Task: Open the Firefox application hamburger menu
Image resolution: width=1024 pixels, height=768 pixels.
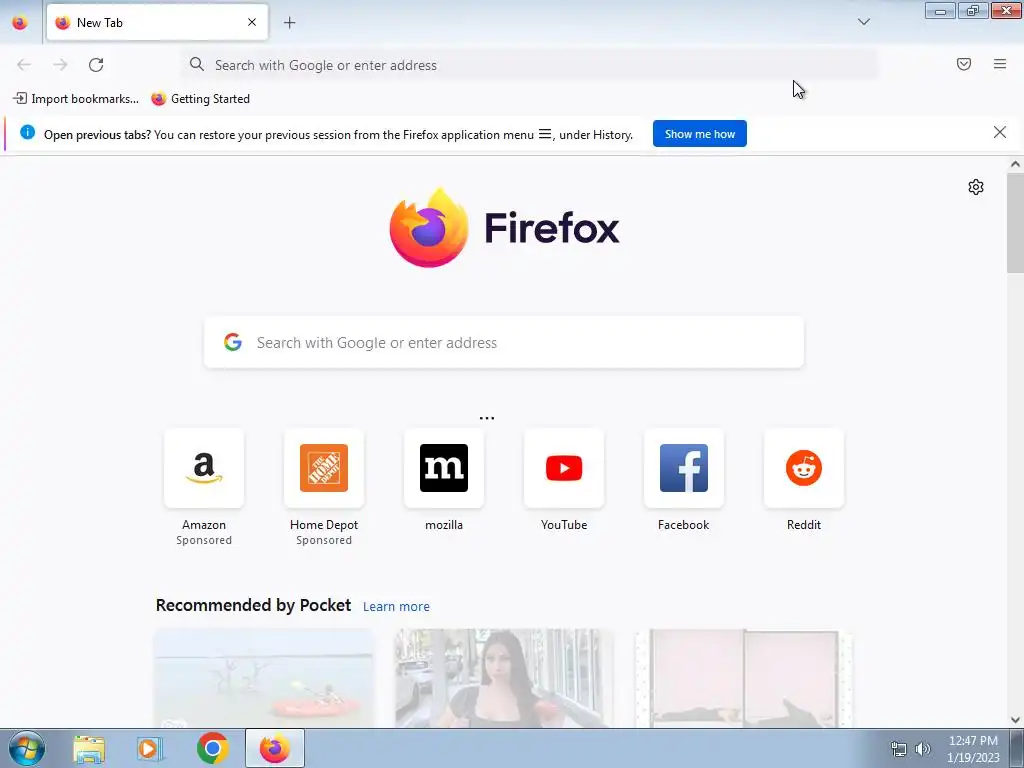Action: pos(1000,64)
